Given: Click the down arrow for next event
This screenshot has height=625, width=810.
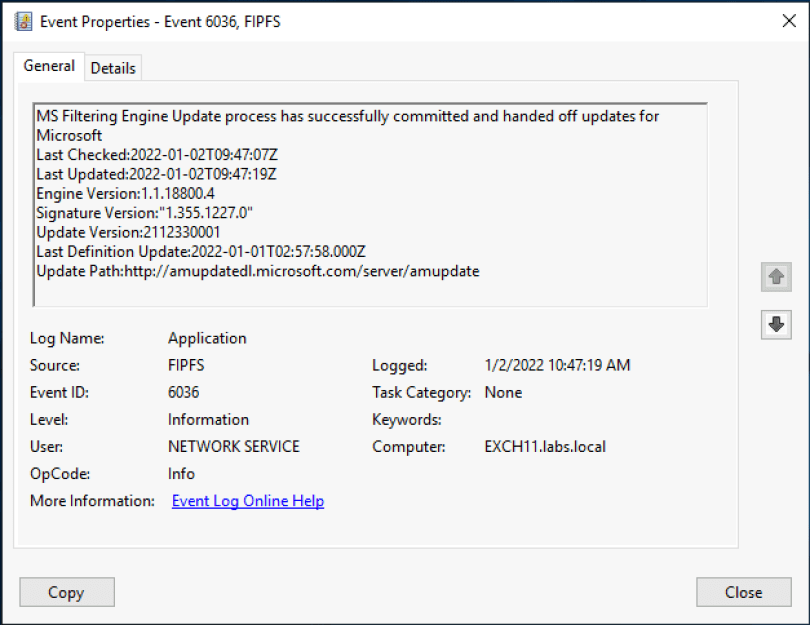Looking at the screenshot, I should 775,324.
